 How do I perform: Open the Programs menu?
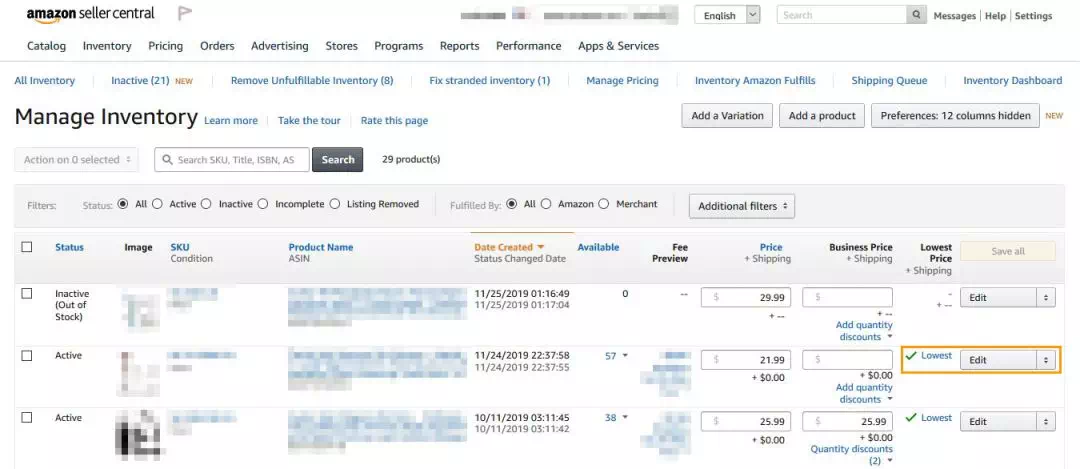399,46
